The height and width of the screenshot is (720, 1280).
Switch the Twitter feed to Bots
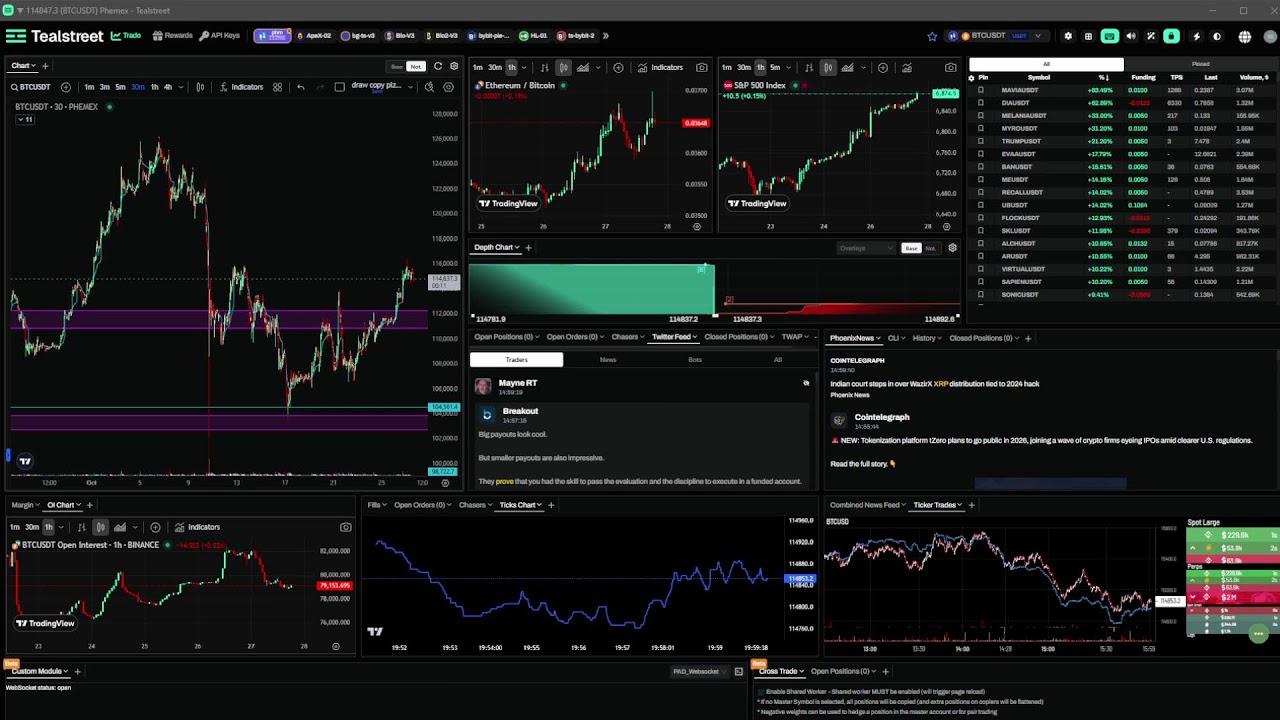(x=694, y=359)
